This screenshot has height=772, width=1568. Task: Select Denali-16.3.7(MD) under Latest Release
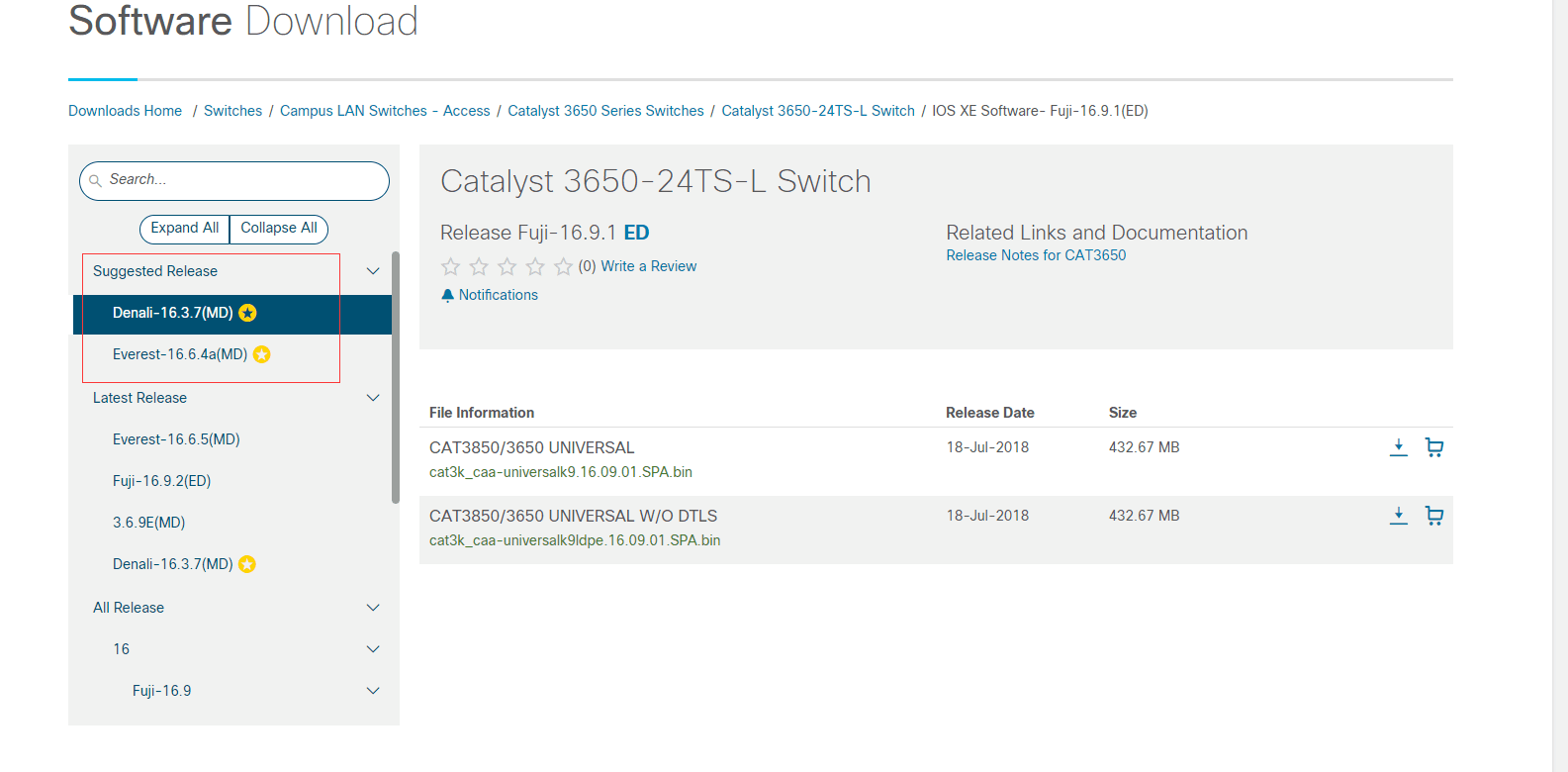coord(173,564)
